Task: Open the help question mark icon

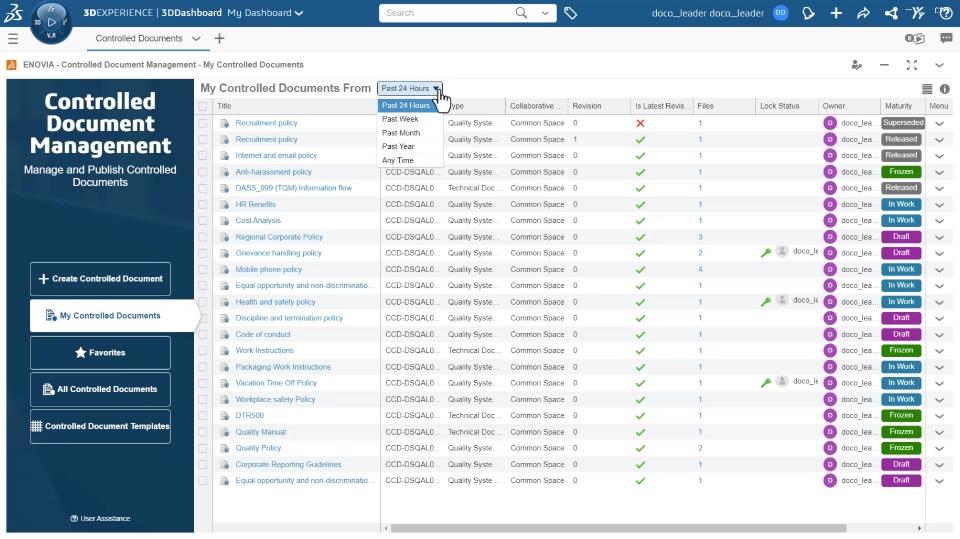Action: [942, 13]
